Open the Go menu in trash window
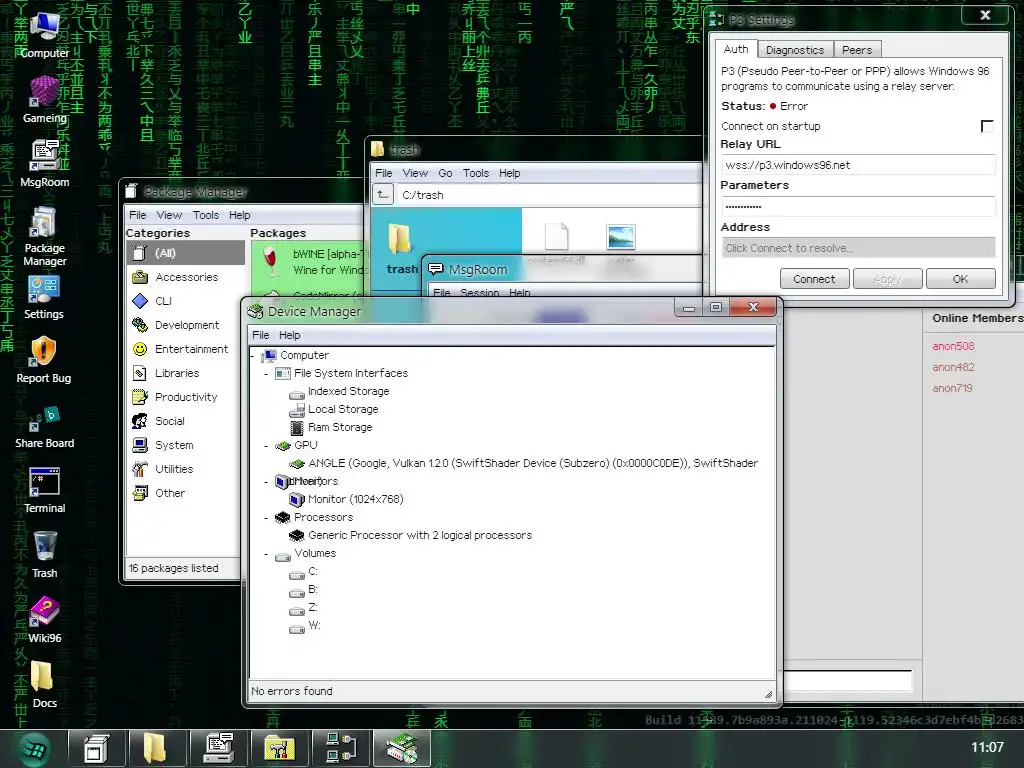Image resolution: width=1024 pixels, height=768 pixels. (445, 173)
